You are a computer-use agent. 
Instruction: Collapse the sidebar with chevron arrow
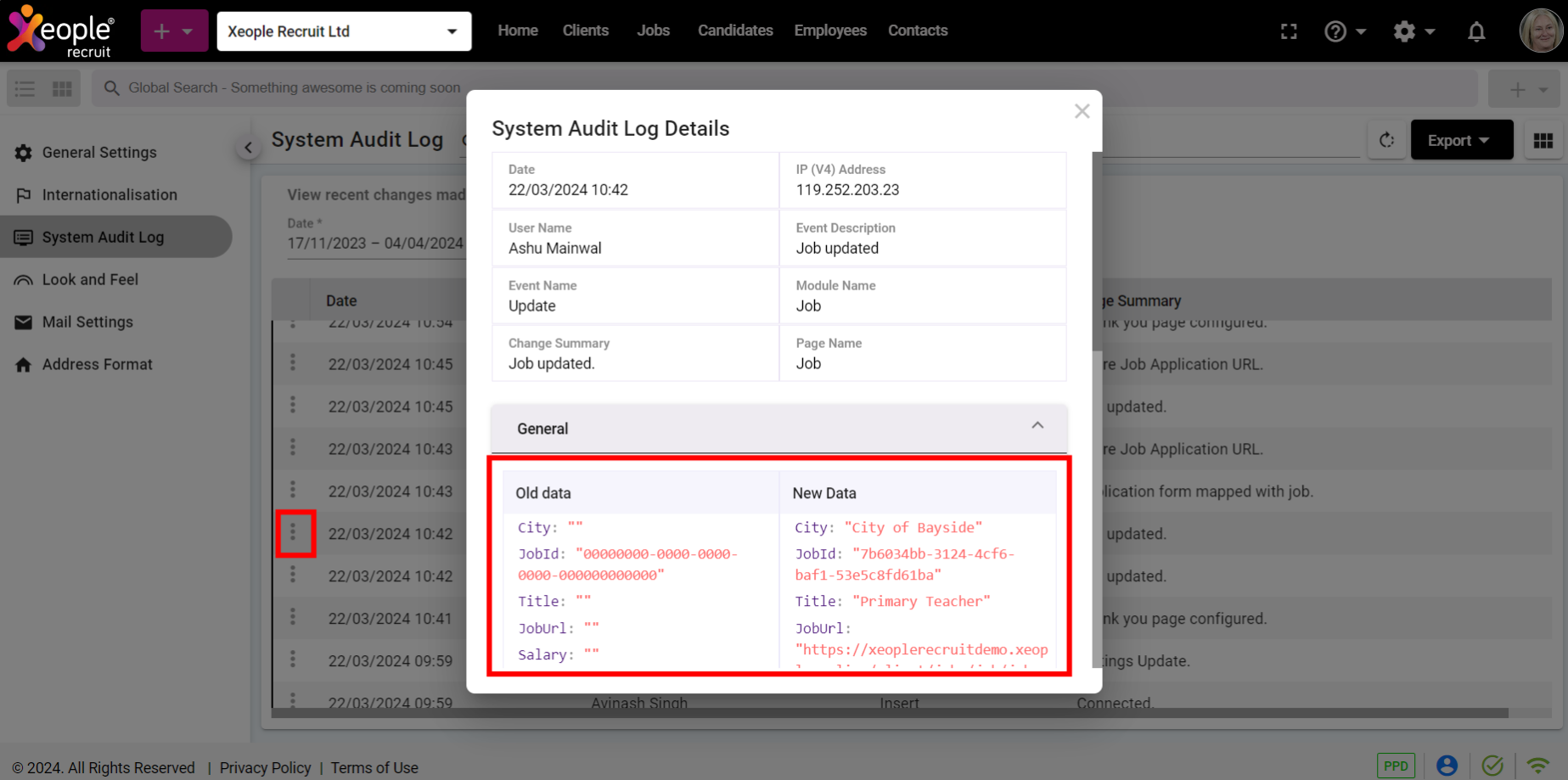[248, 148]
